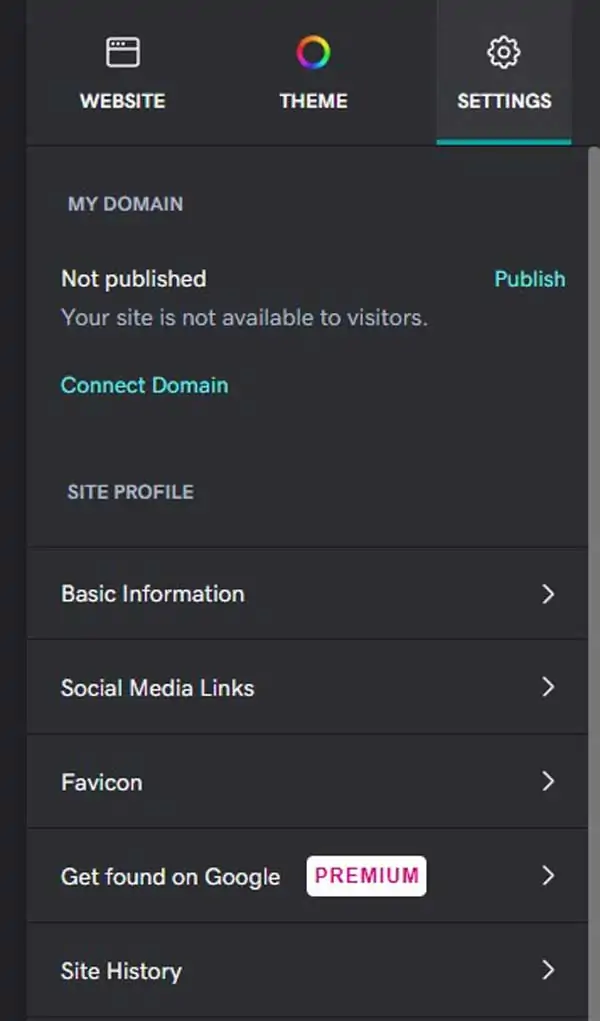The width and height of the screenshot is (600, 1021).
Task: Open the Connect Domain link
Action: (x=144, y=385)
